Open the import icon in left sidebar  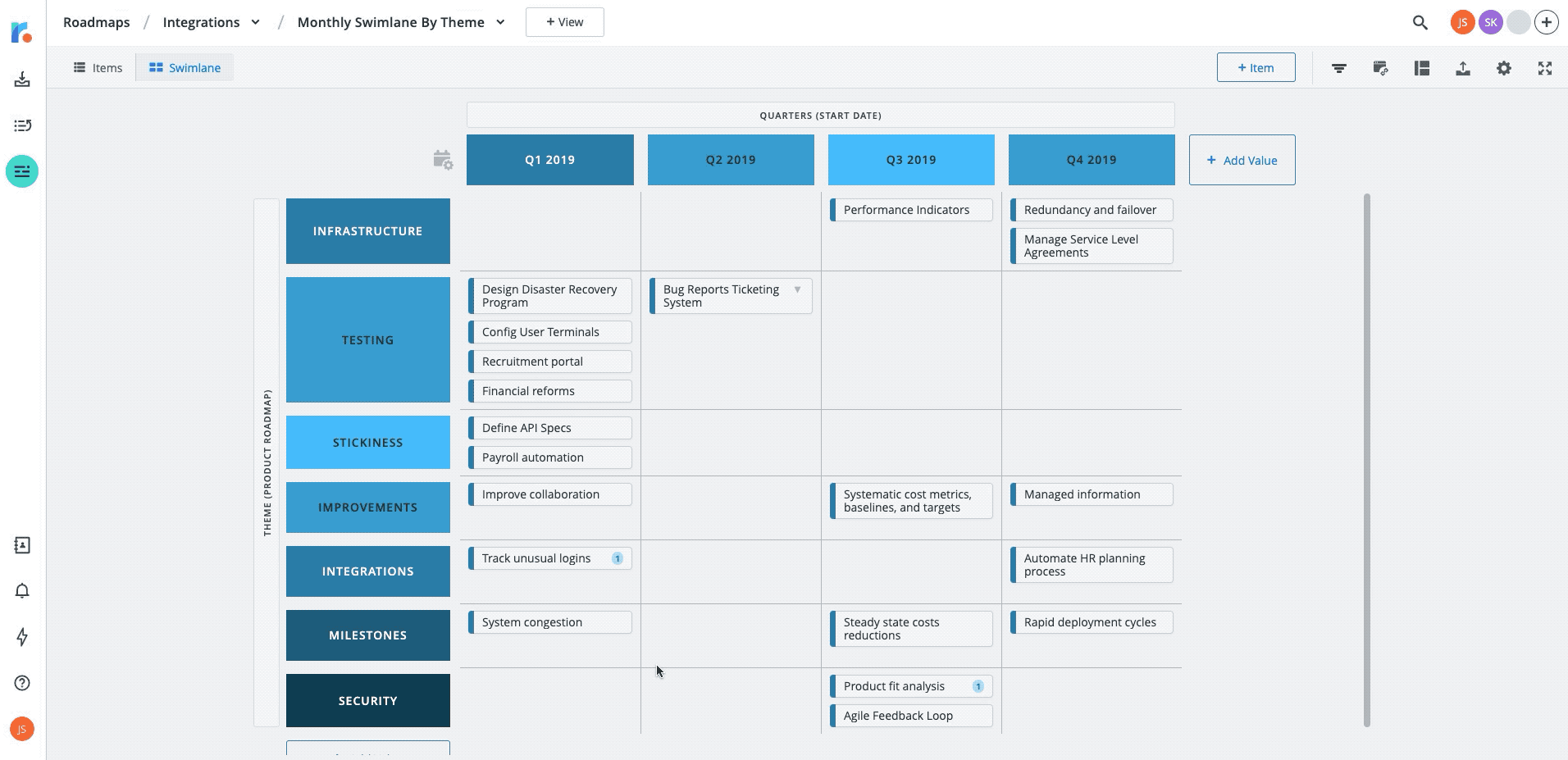22,79
